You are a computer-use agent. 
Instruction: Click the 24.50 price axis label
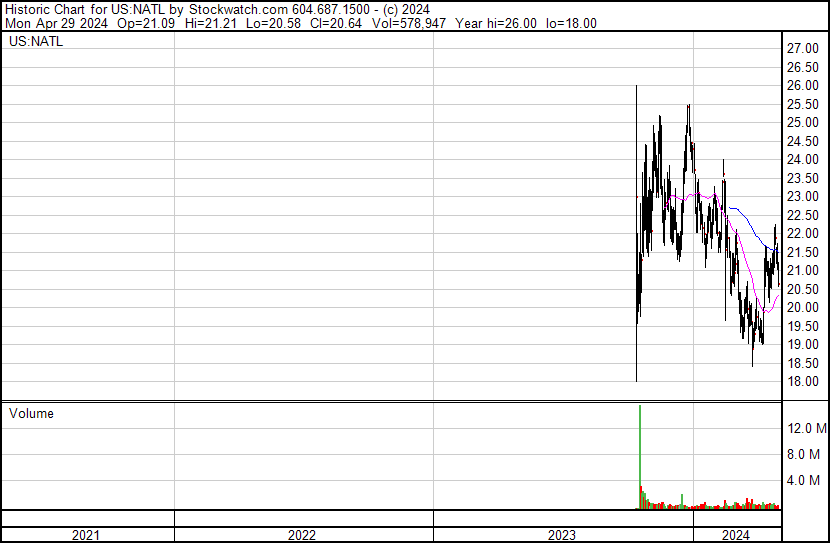tap(802, 141)
